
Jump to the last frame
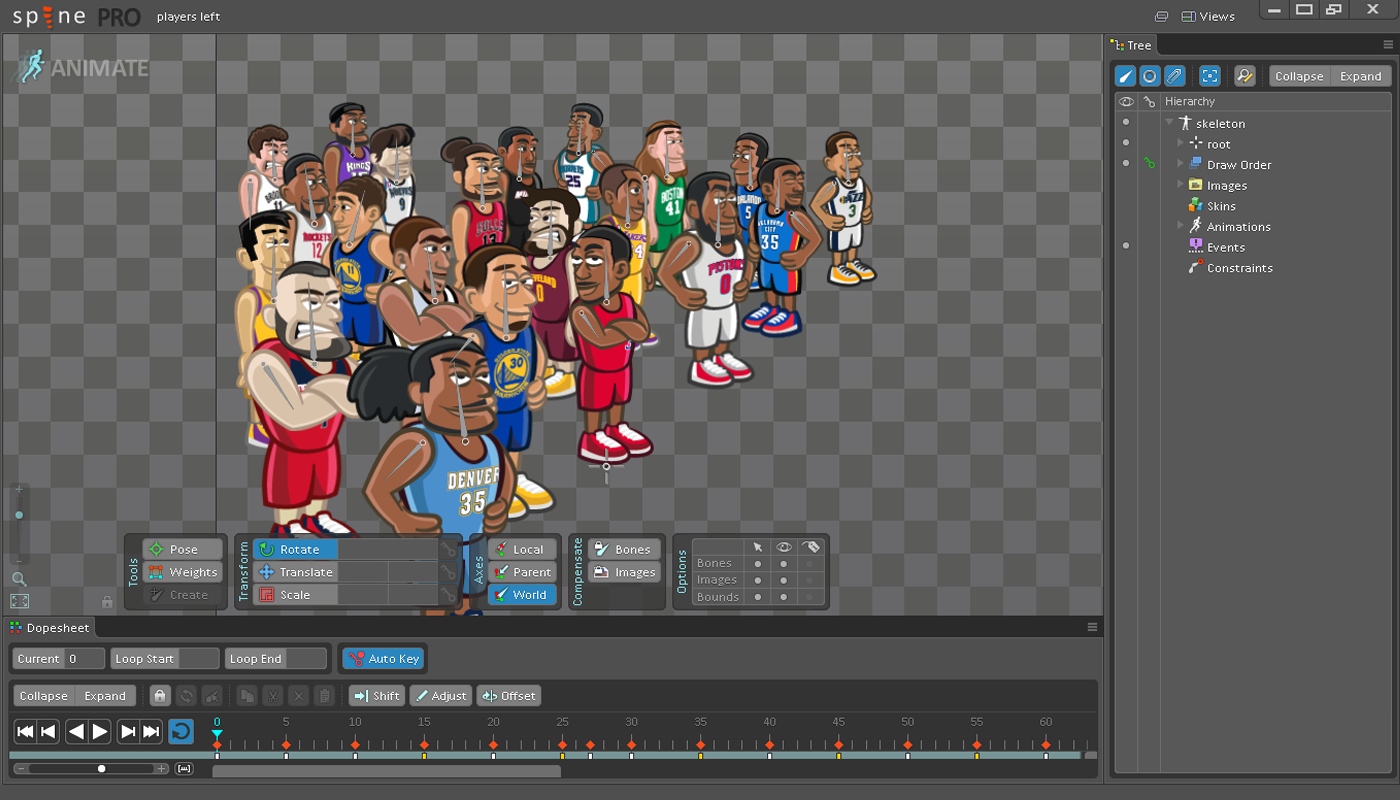[x=151, y=732]
